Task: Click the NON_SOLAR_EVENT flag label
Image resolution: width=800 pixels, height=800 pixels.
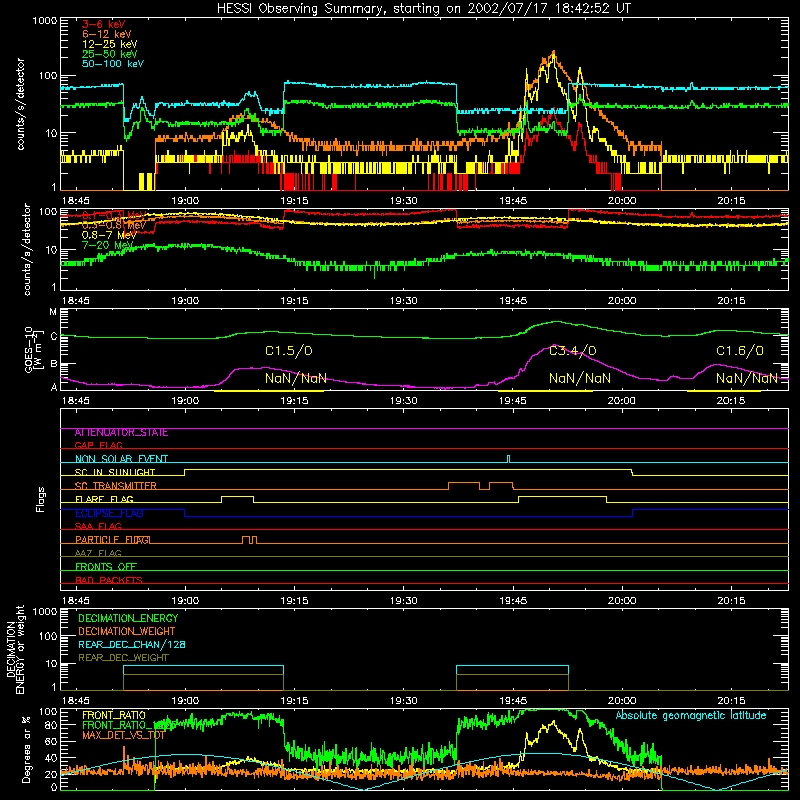Action: 121,459
